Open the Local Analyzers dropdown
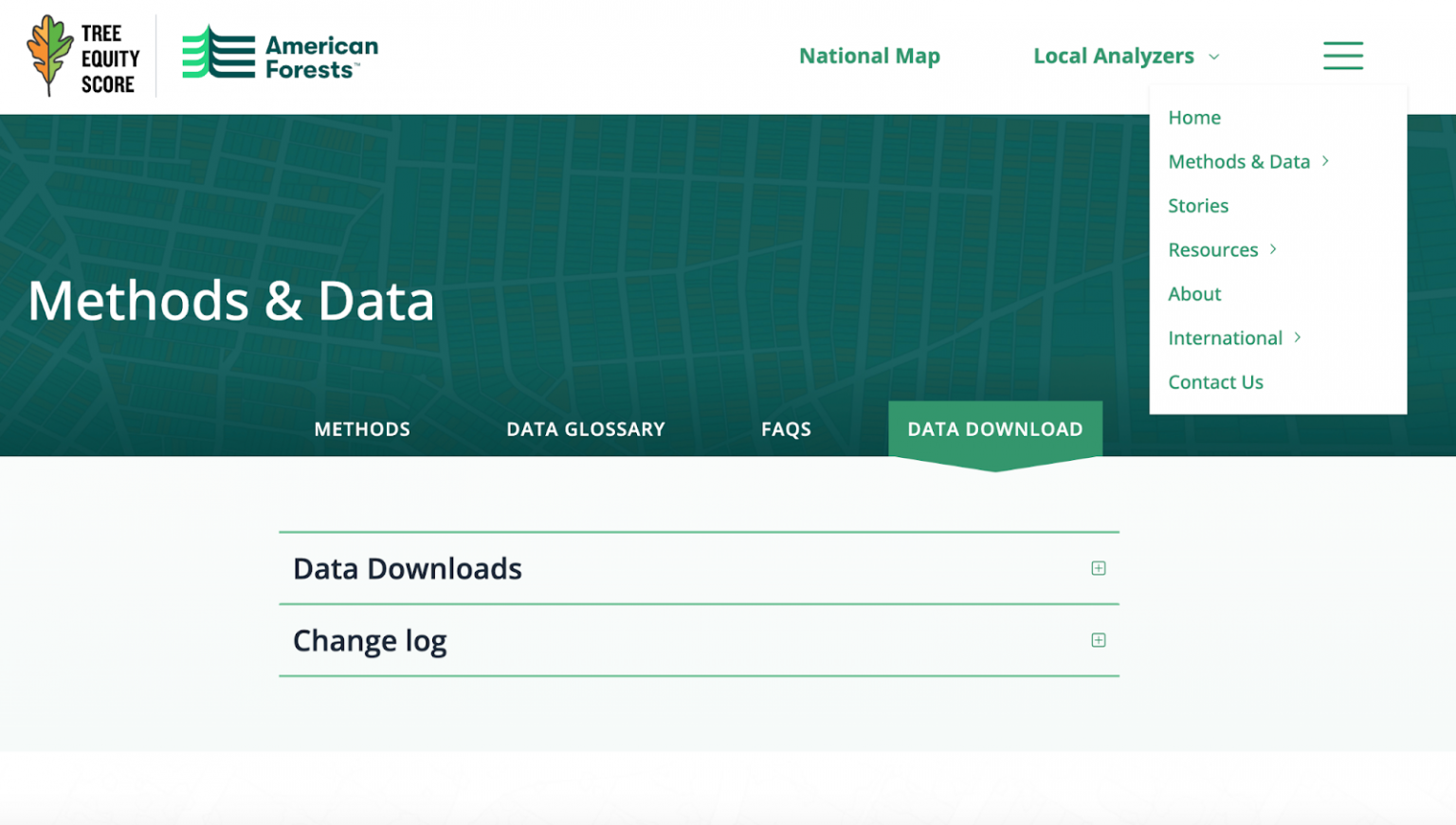 (1125, 56)
